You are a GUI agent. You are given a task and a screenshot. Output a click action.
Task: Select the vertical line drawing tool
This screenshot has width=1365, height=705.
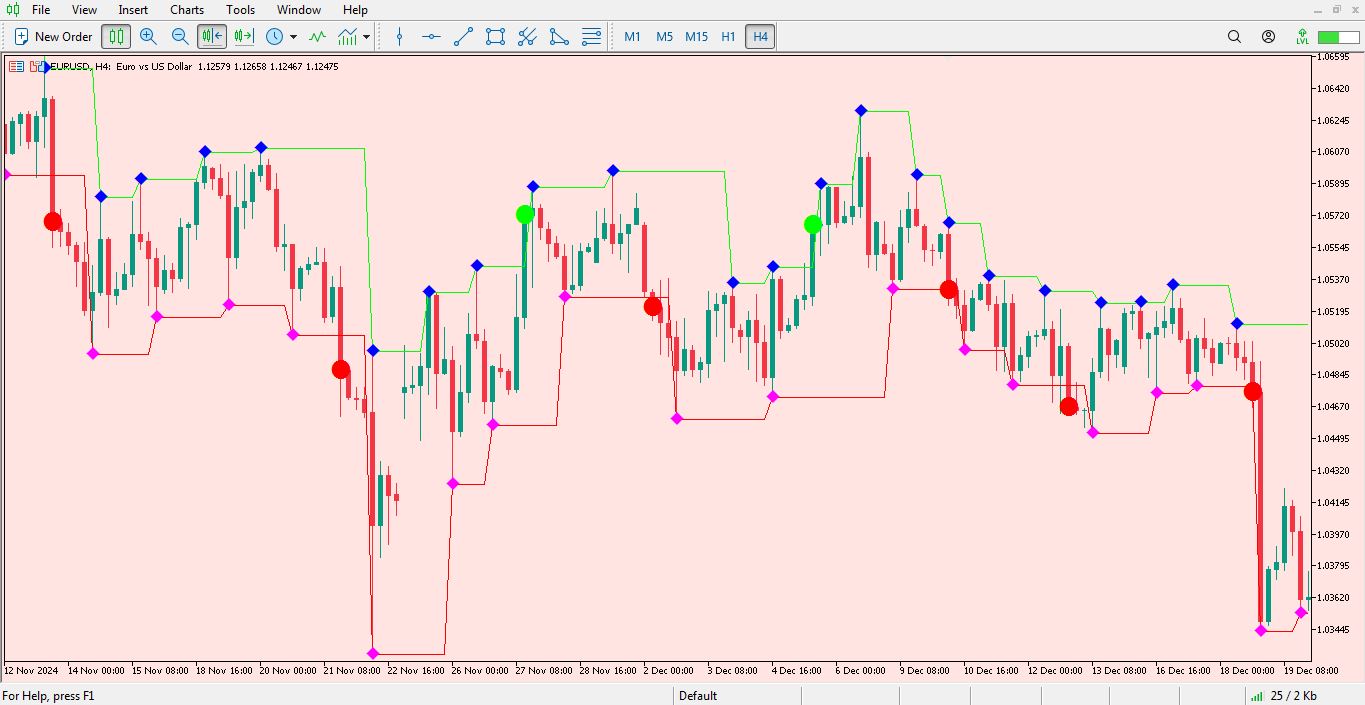399,37
